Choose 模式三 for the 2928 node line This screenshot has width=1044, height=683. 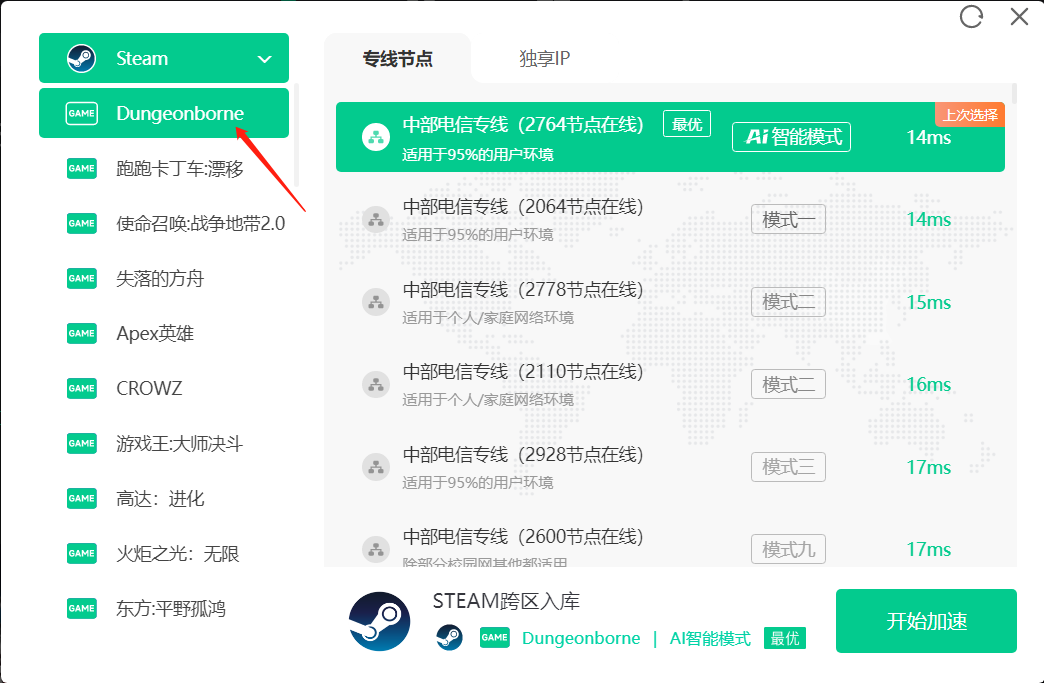pyautogui.click(x=788, y=466)
